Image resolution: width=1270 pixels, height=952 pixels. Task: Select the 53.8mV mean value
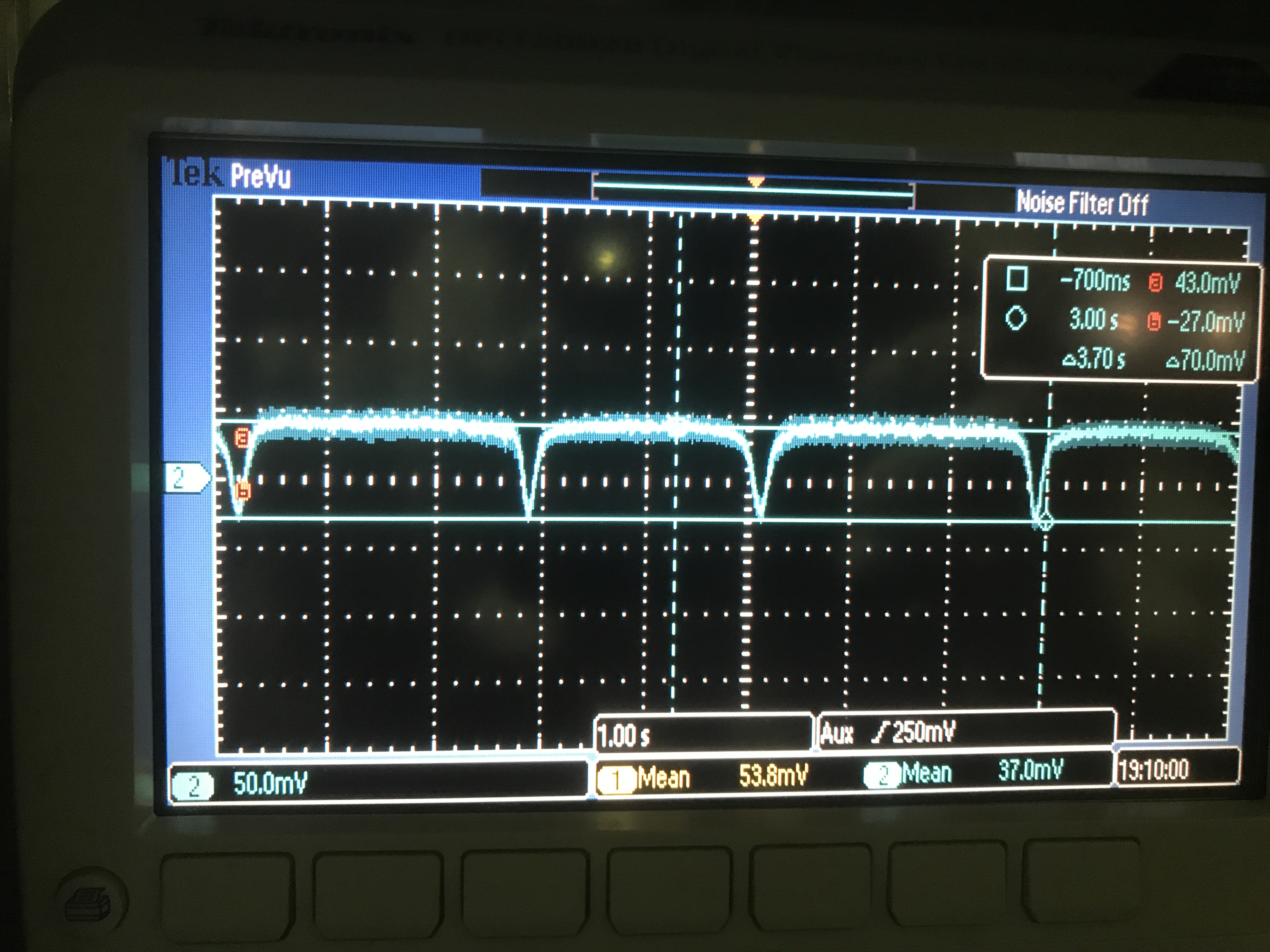pos(773,775)
